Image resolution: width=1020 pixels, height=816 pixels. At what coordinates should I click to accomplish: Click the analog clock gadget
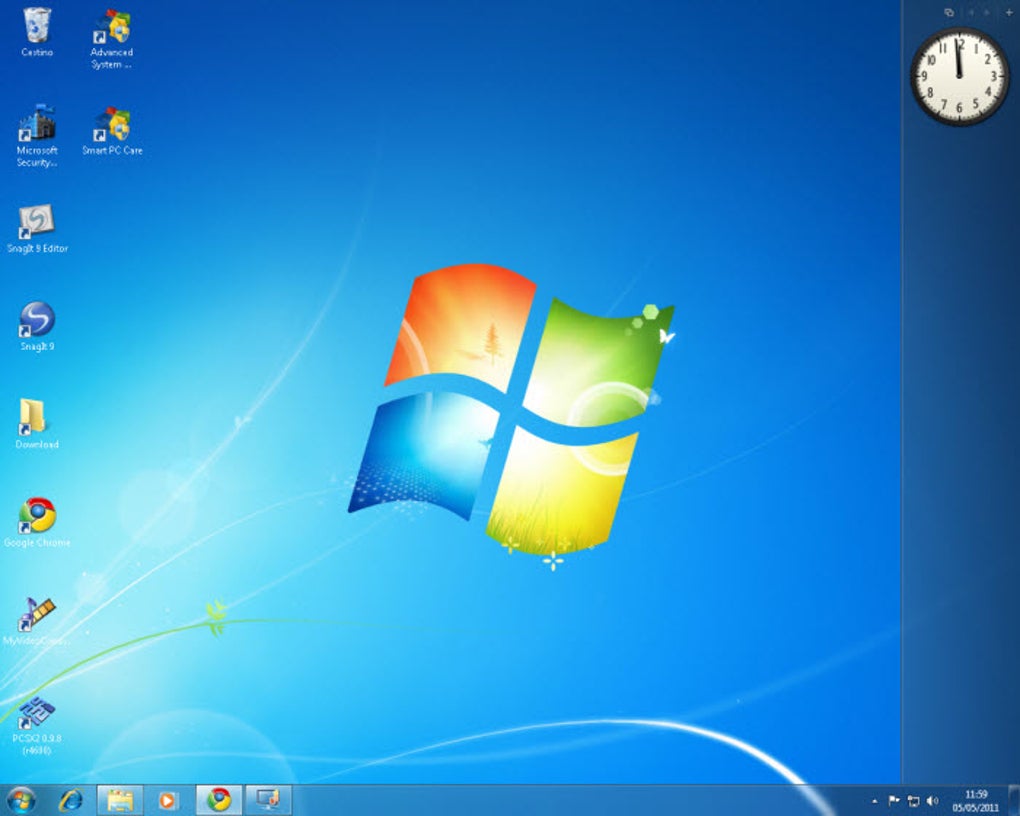coord(960,77)
